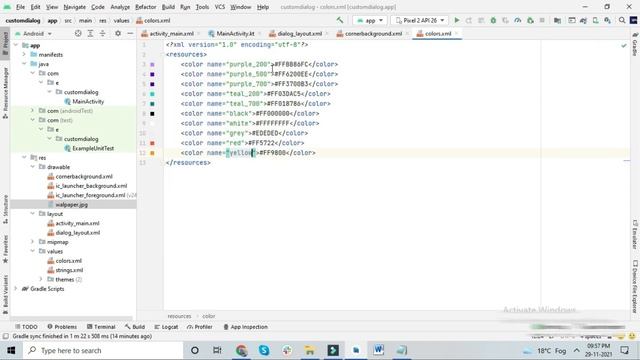Viewport: 640px width, 360px height.
Task: Click Search Everywhere magnifier icon
Action: coord(622,20)
